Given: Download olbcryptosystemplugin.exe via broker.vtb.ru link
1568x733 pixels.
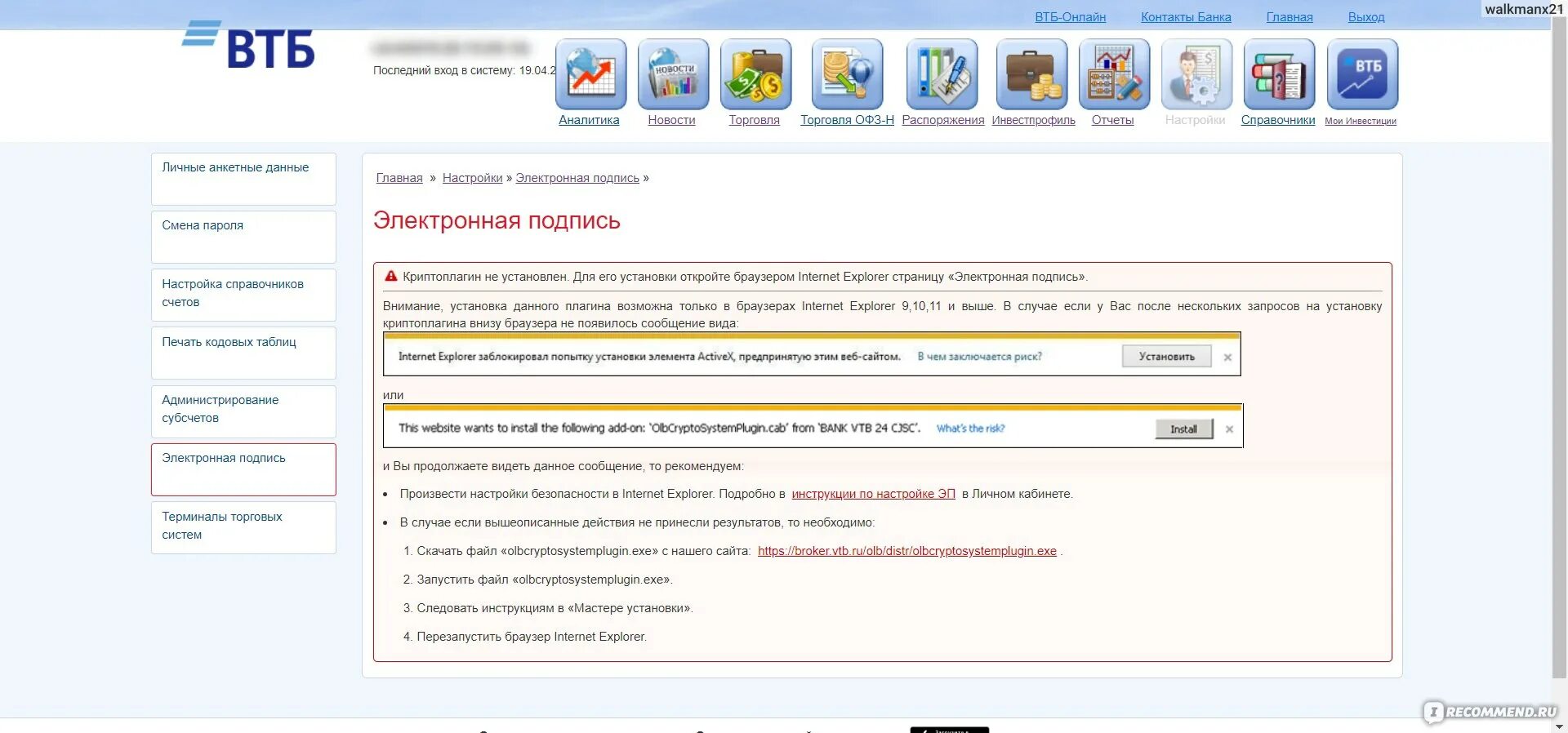Looking at the screenshot, I should pos(906,551).
